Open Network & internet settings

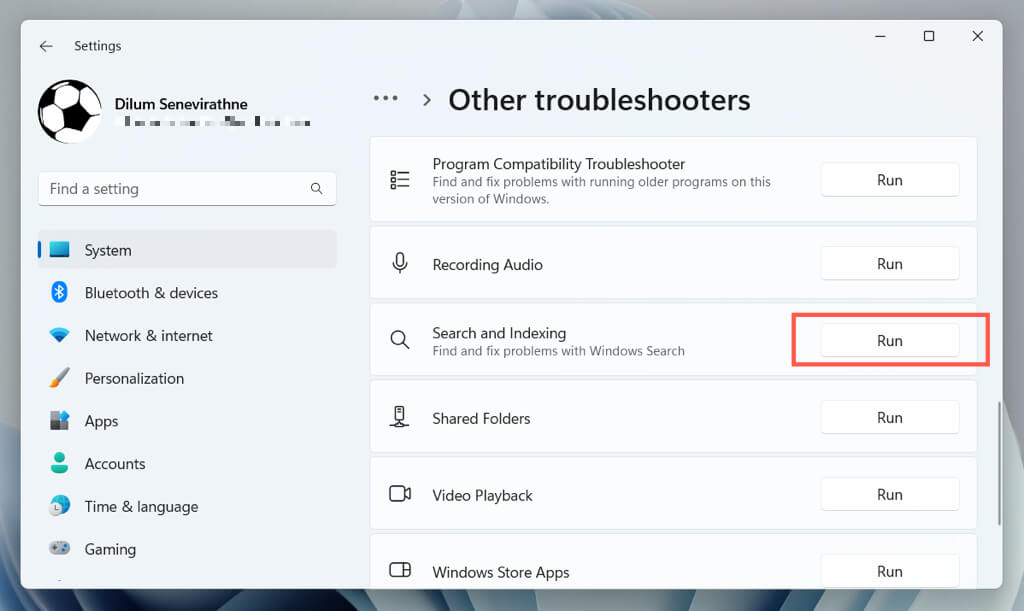[187, 336]
